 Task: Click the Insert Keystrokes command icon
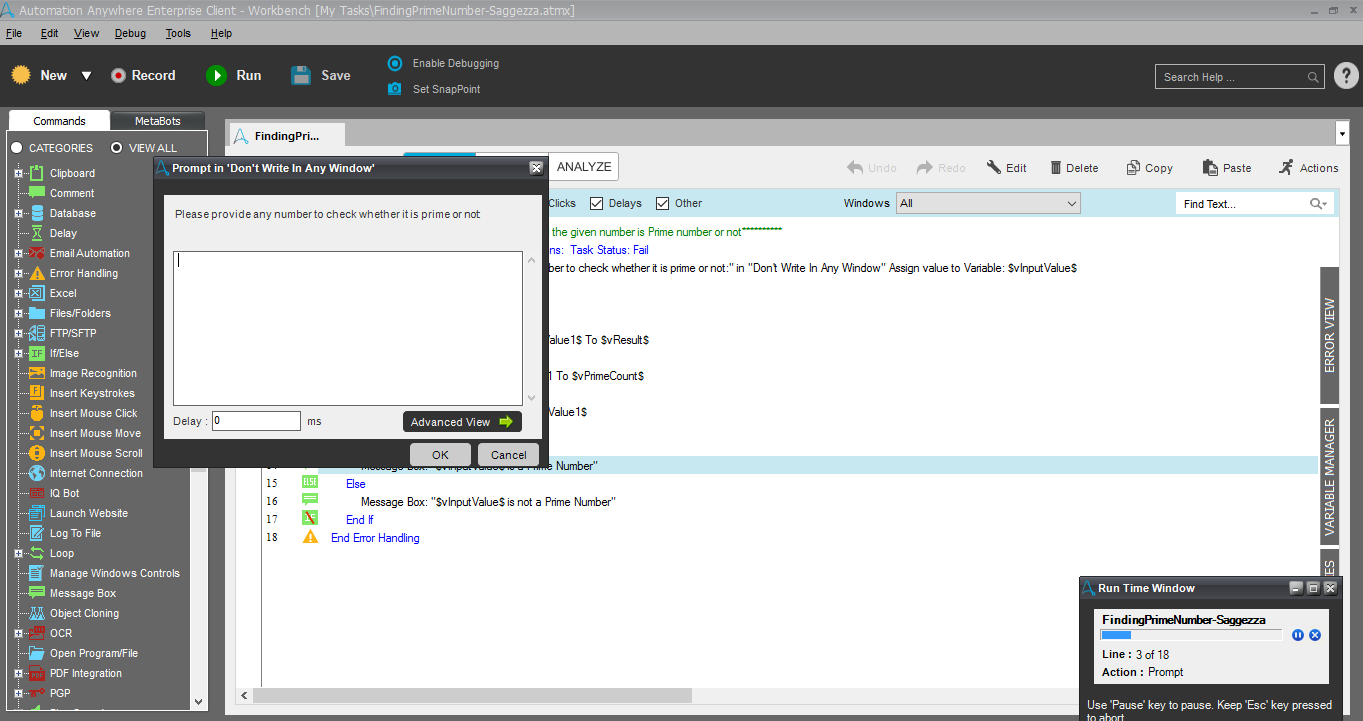(35, 393)
